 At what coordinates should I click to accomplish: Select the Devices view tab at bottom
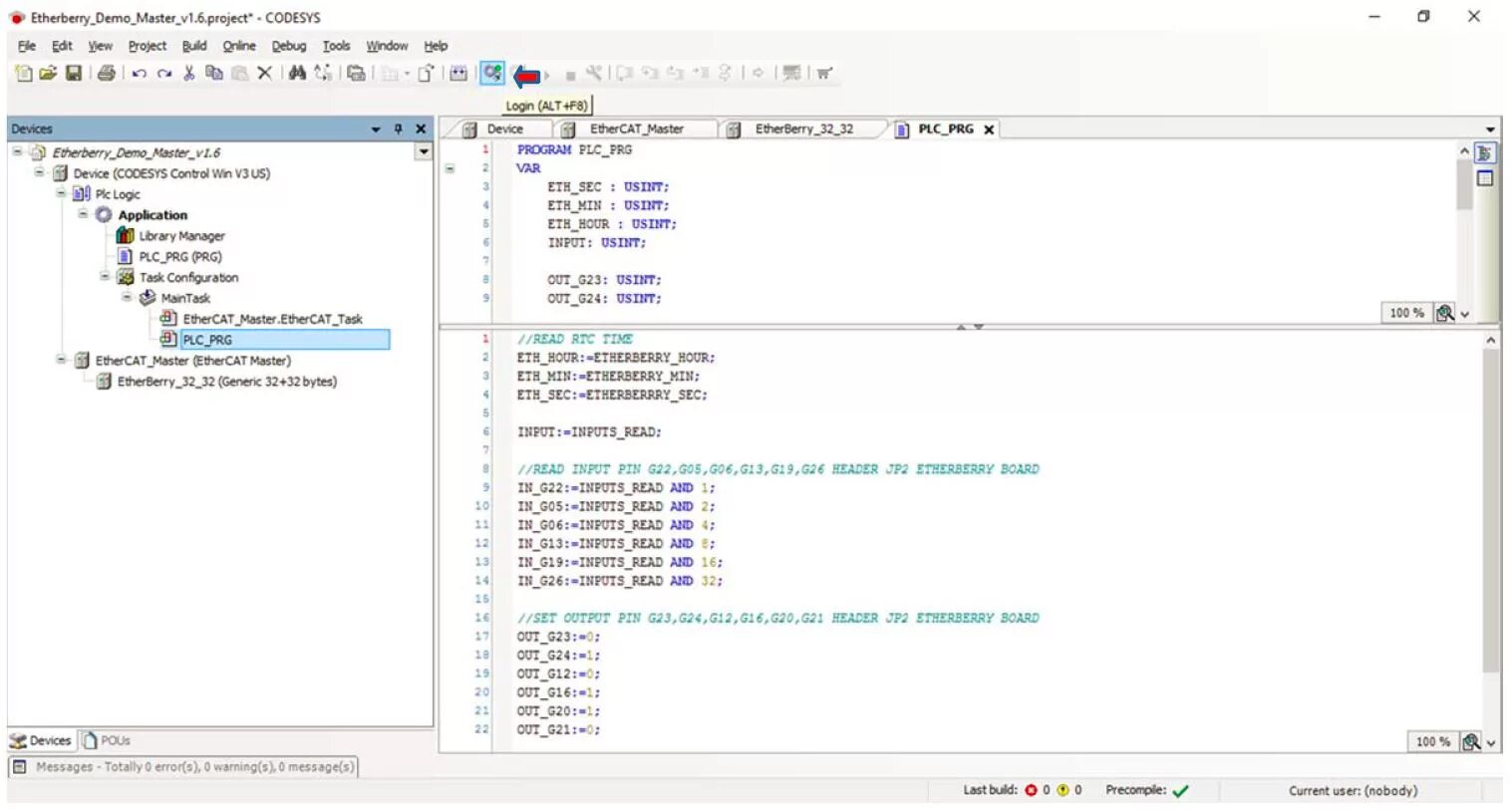pos(41,740)
